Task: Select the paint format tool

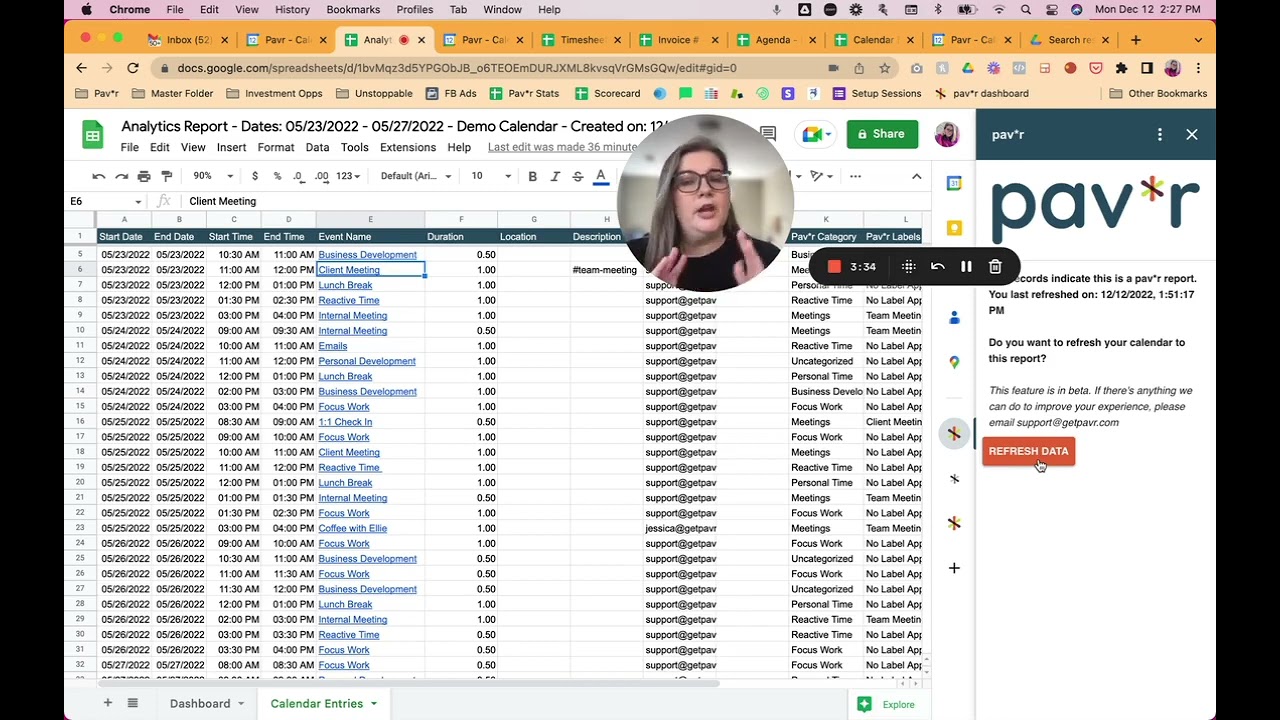Action: point(167,176)
